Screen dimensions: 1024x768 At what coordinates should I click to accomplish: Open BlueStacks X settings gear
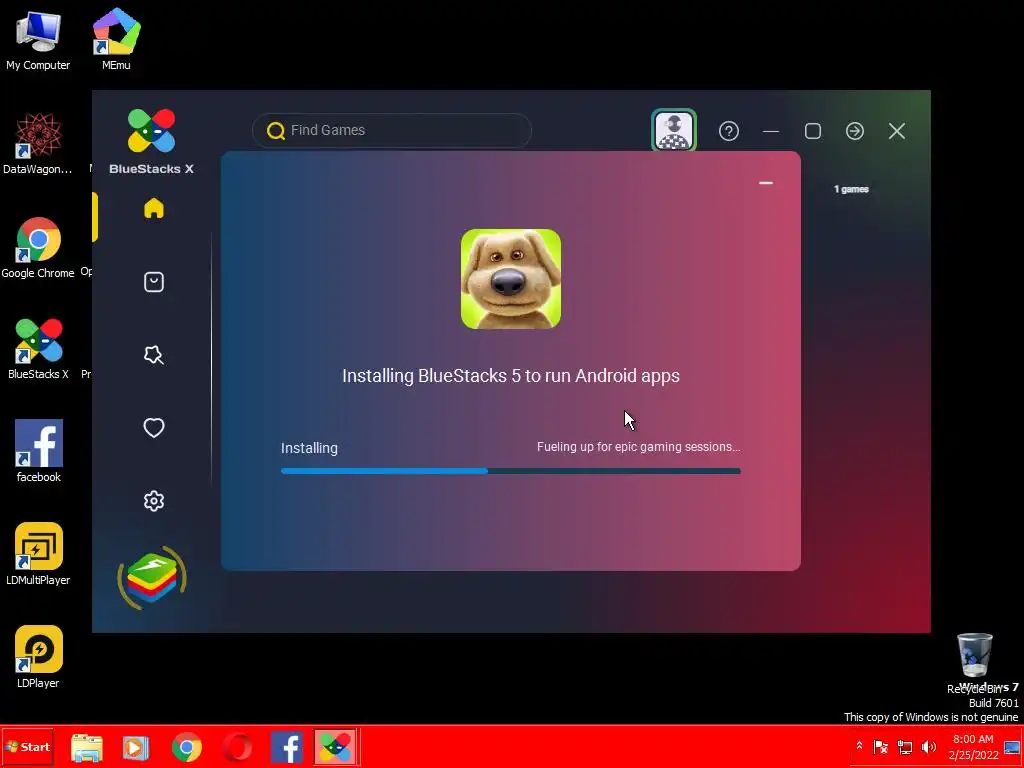[x=153, y=501]
